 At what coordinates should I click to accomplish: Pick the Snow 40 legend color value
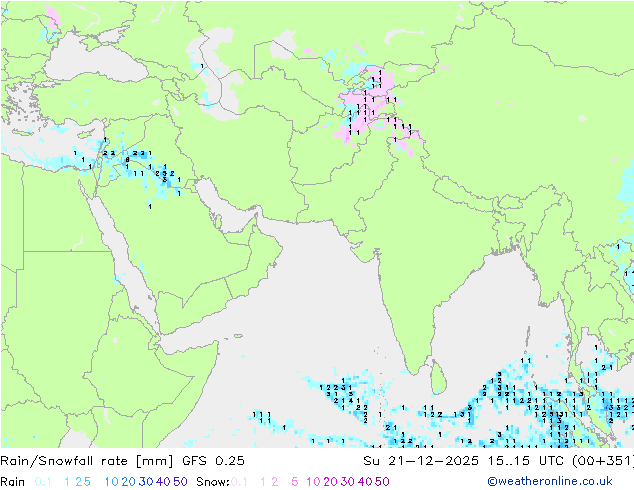pyautogui.click(x=365, y=482)
